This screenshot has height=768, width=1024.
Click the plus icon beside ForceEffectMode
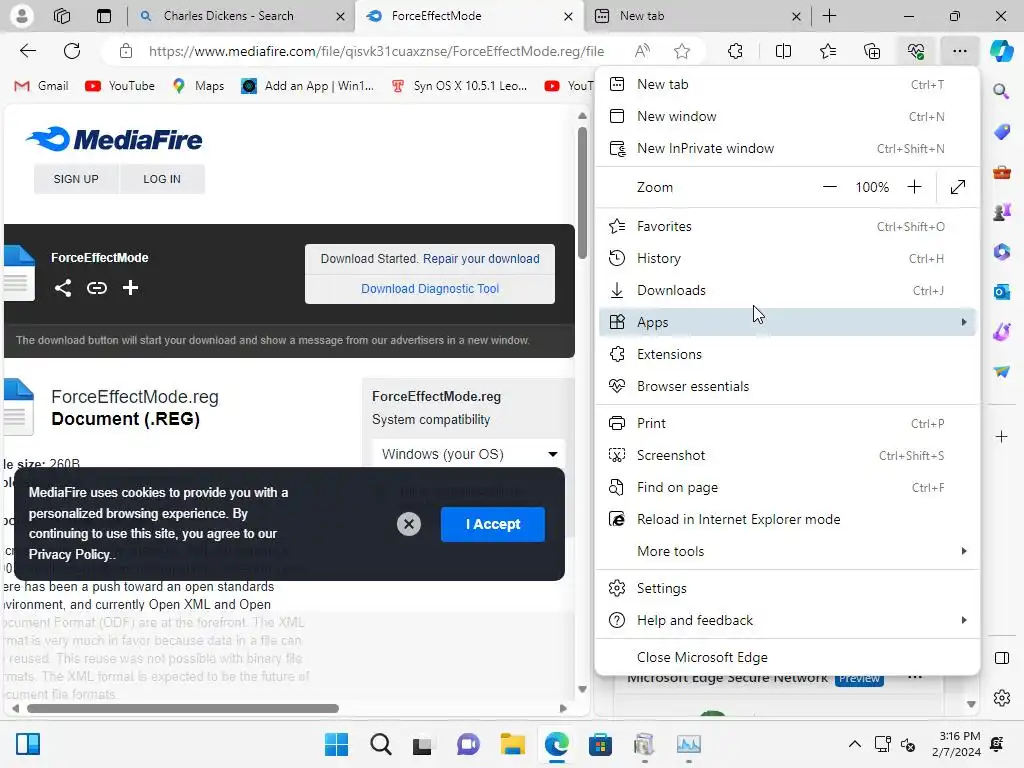click(x=130, y=288)
